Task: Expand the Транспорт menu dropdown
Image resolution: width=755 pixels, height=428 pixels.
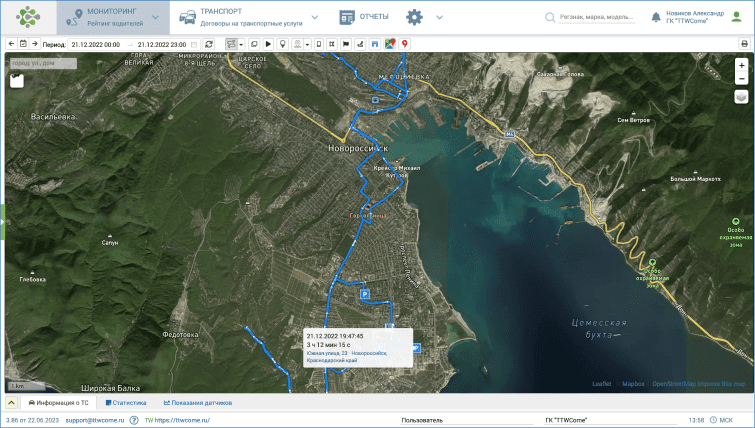Action: [x=315, y=17]
